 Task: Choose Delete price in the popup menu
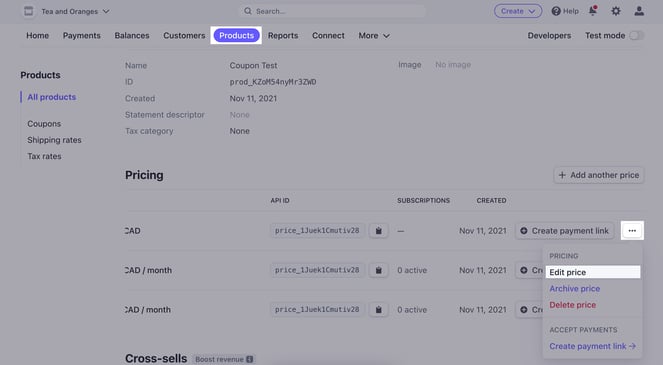pyautogui.click(x=573, y=305)
